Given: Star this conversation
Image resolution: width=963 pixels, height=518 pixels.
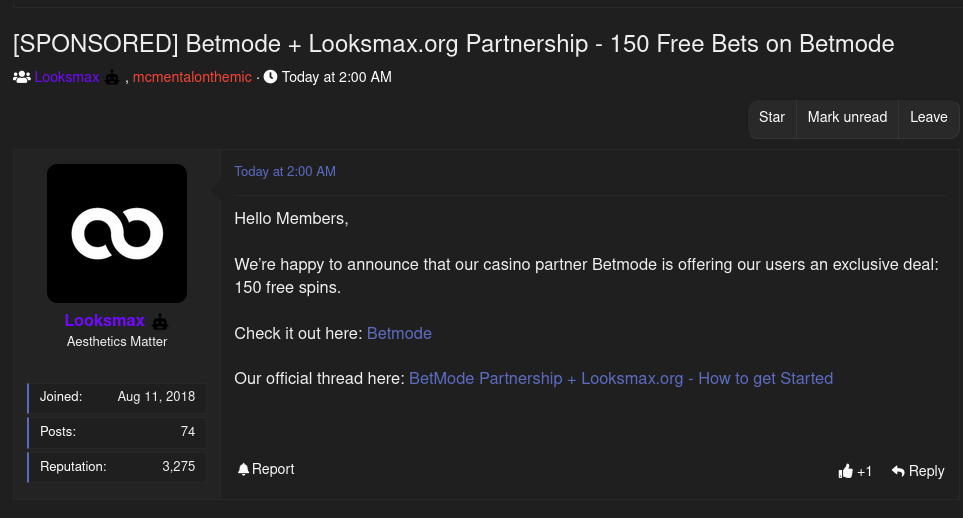Looking at the screenshot, I should (772, 117).
